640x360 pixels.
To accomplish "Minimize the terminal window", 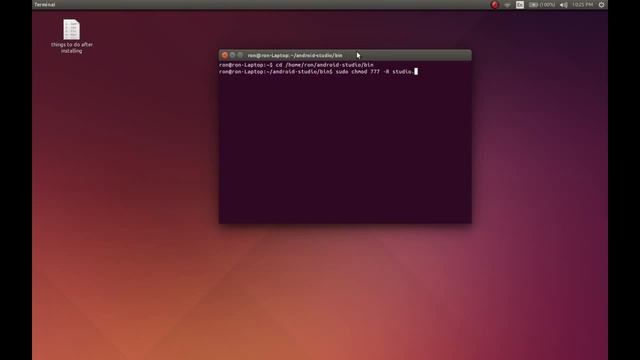I will tap(232, 55).
